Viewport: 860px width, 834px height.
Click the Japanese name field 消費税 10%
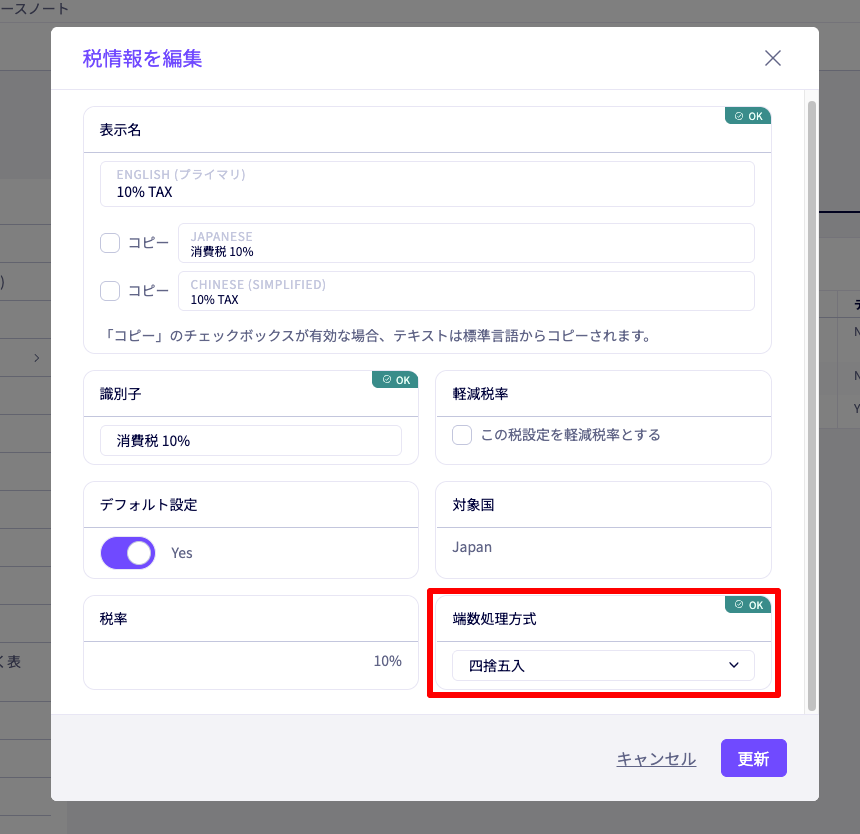(x=465, y=243)
